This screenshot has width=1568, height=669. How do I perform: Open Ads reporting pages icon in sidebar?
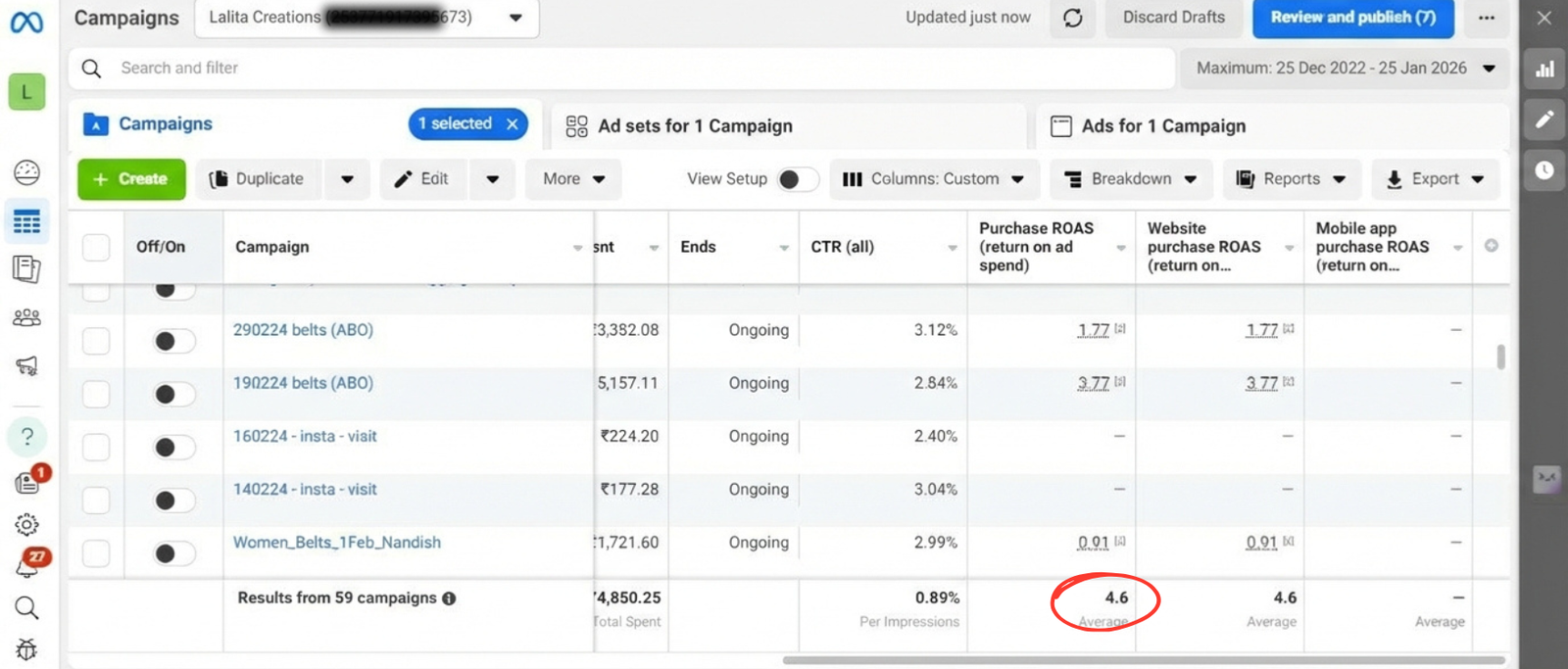coord(26,268)
